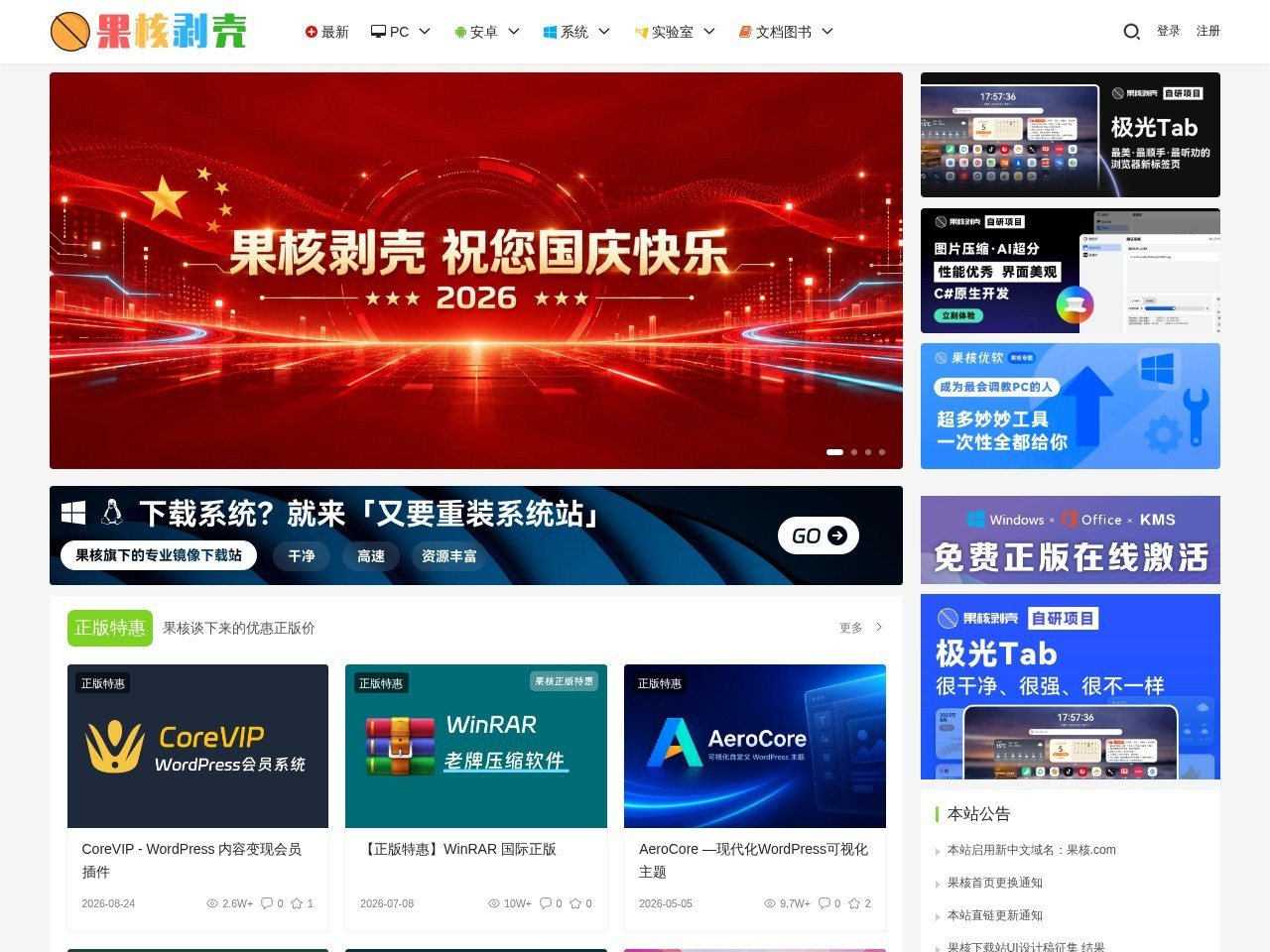
Task: Click the 果核剥壳 site logo
Action: pos(149,32)
